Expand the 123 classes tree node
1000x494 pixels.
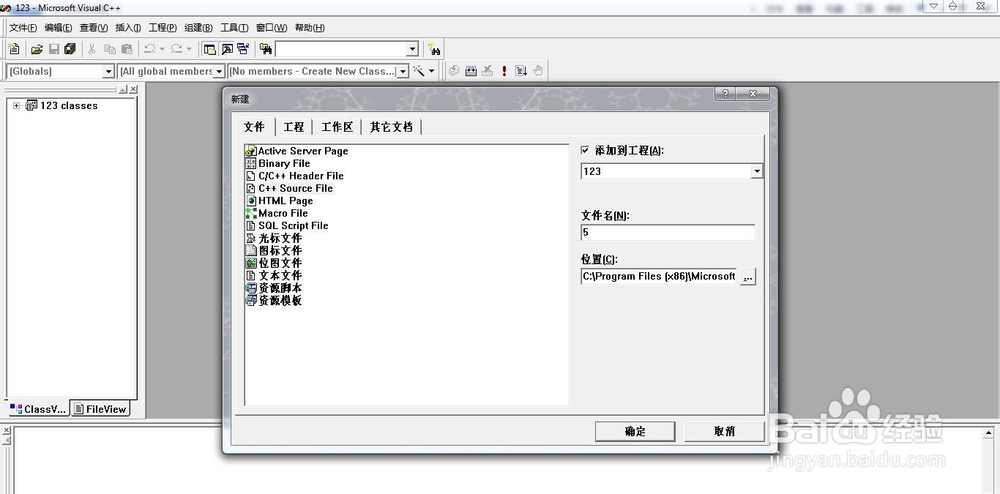click(17, 106)
